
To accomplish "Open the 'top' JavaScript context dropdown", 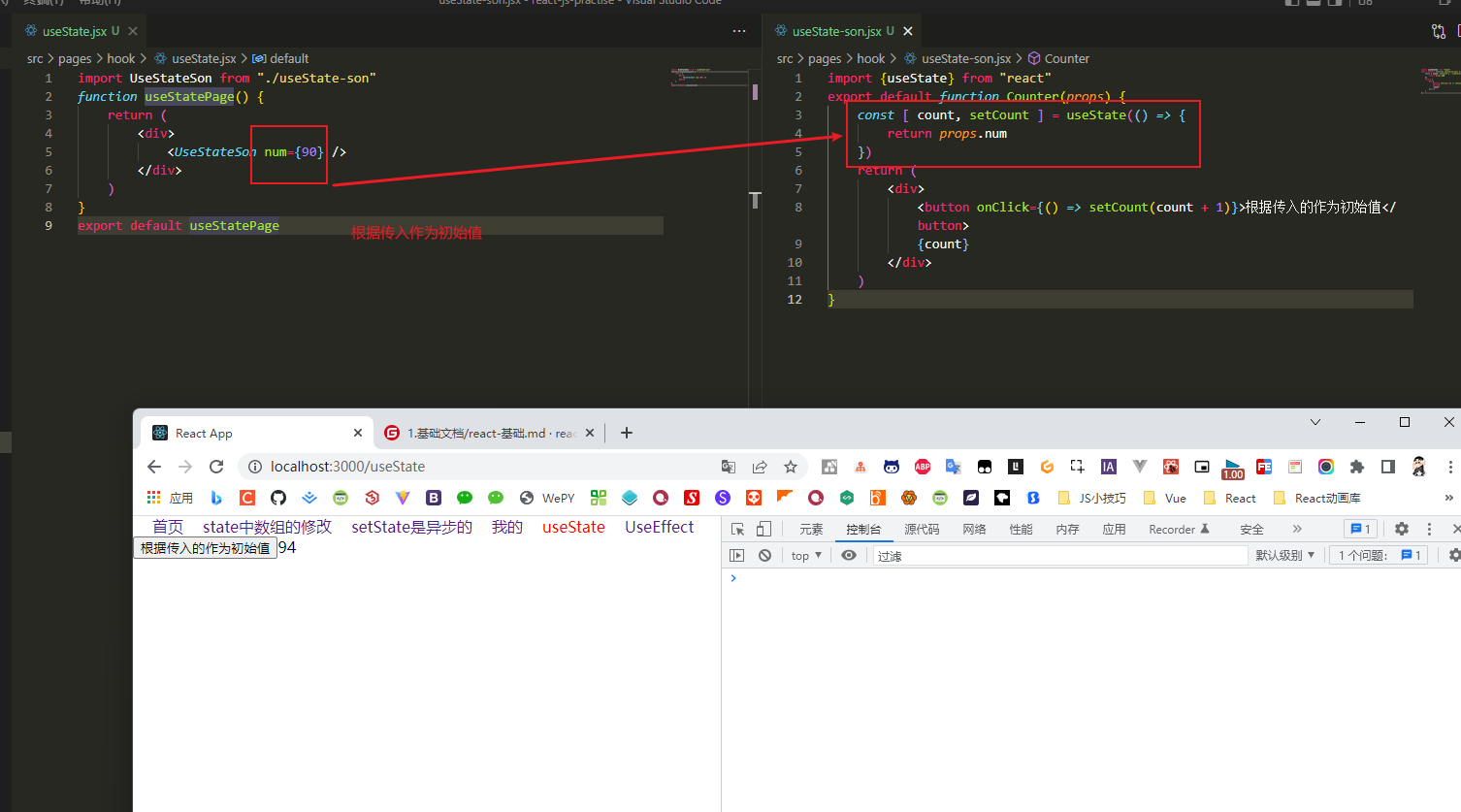I will pos(806,556).
